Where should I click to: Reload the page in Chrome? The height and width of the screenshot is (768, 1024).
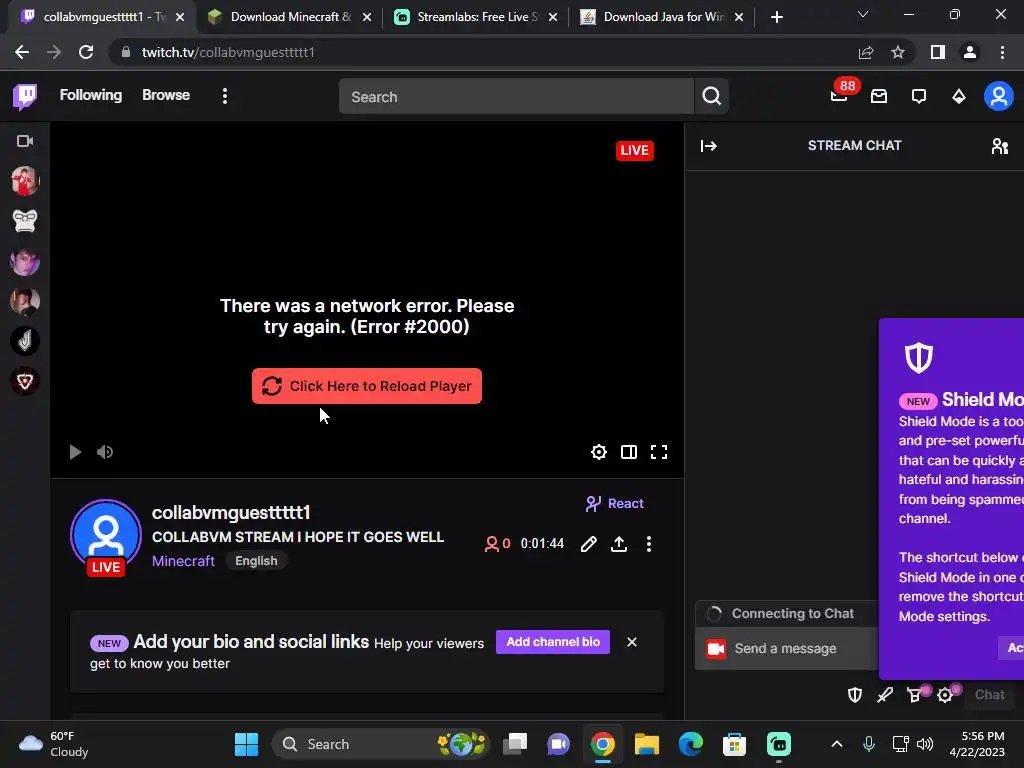[x=86, y=52]
